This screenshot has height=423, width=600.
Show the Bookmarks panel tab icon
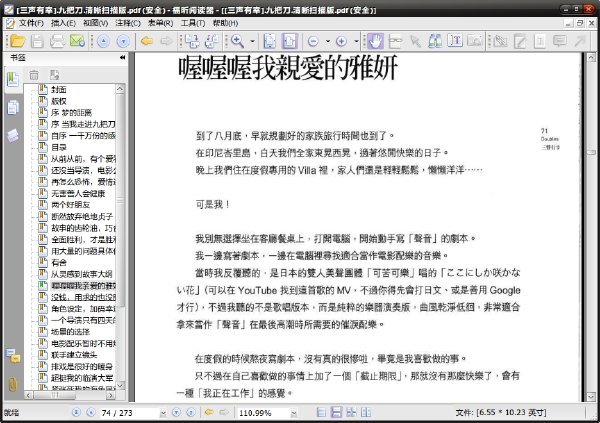[13, 79]
